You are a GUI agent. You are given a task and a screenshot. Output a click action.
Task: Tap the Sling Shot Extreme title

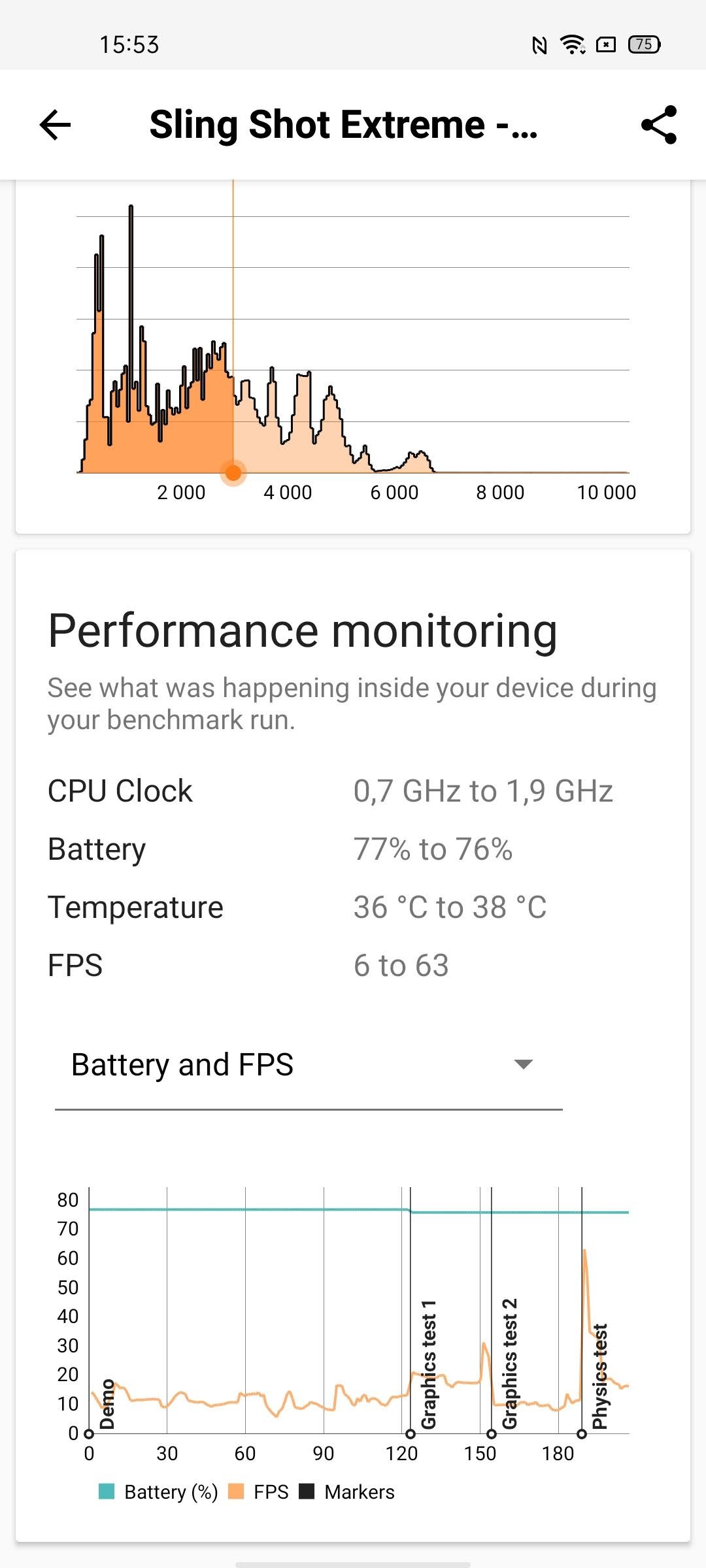pyautogui.click(x=343, y=125)
